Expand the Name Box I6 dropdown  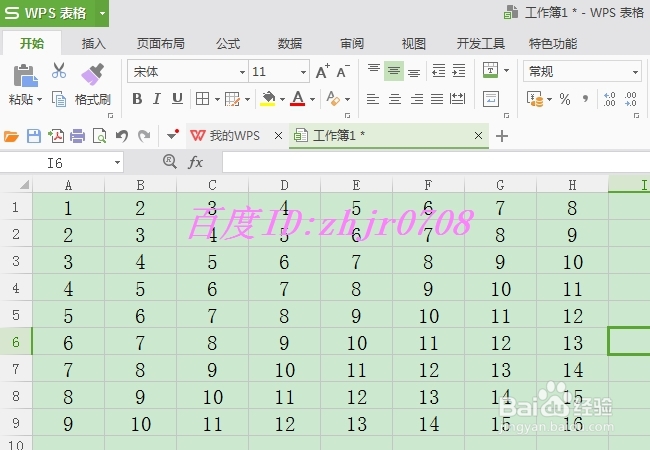(x=117, y=162)
